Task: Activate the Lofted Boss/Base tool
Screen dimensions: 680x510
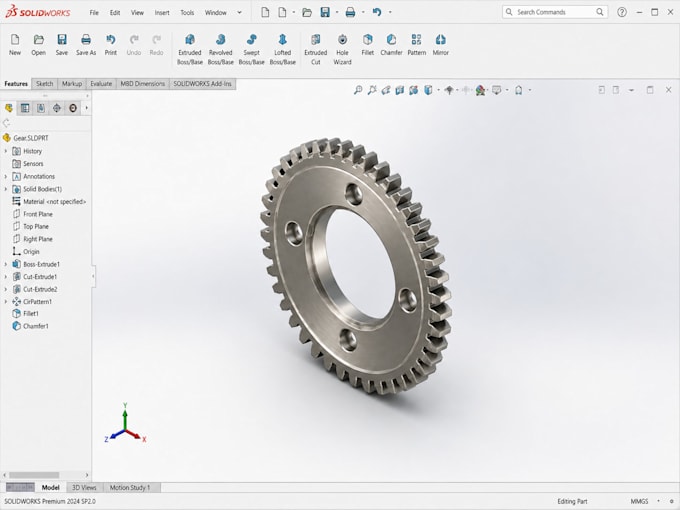Action: pyautogui.click(x=282, y=49)
